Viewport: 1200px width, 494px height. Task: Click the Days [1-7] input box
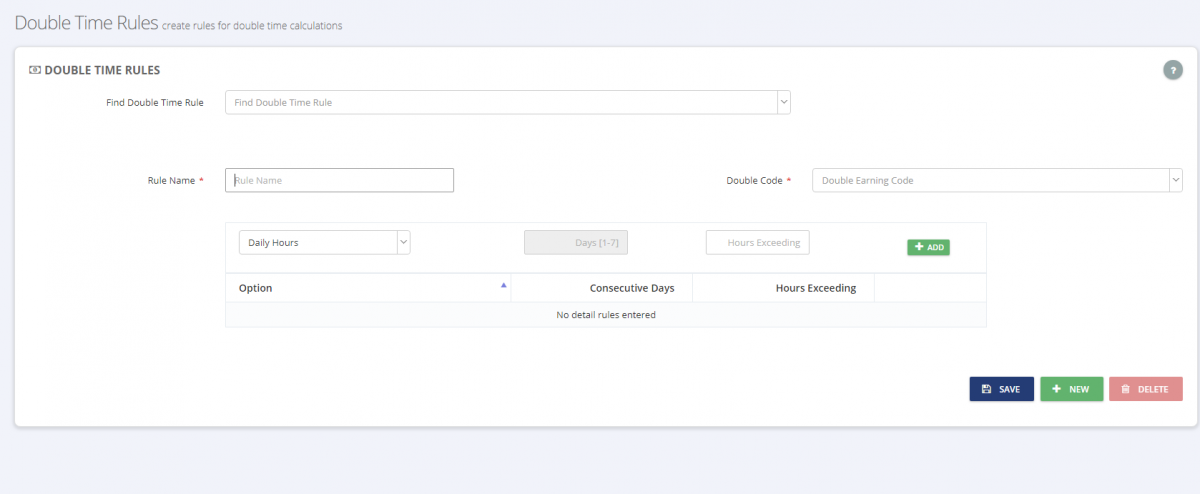click(x=576, y=242)
